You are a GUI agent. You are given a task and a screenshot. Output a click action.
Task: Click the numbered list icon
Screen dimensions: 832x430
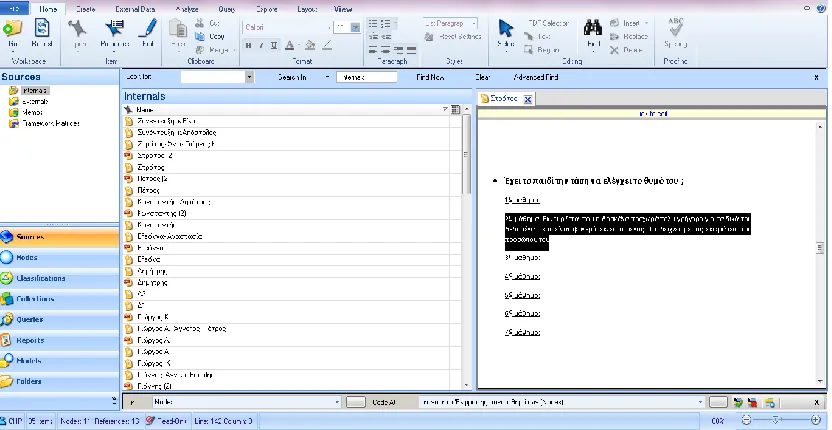[x=386, y=23]
